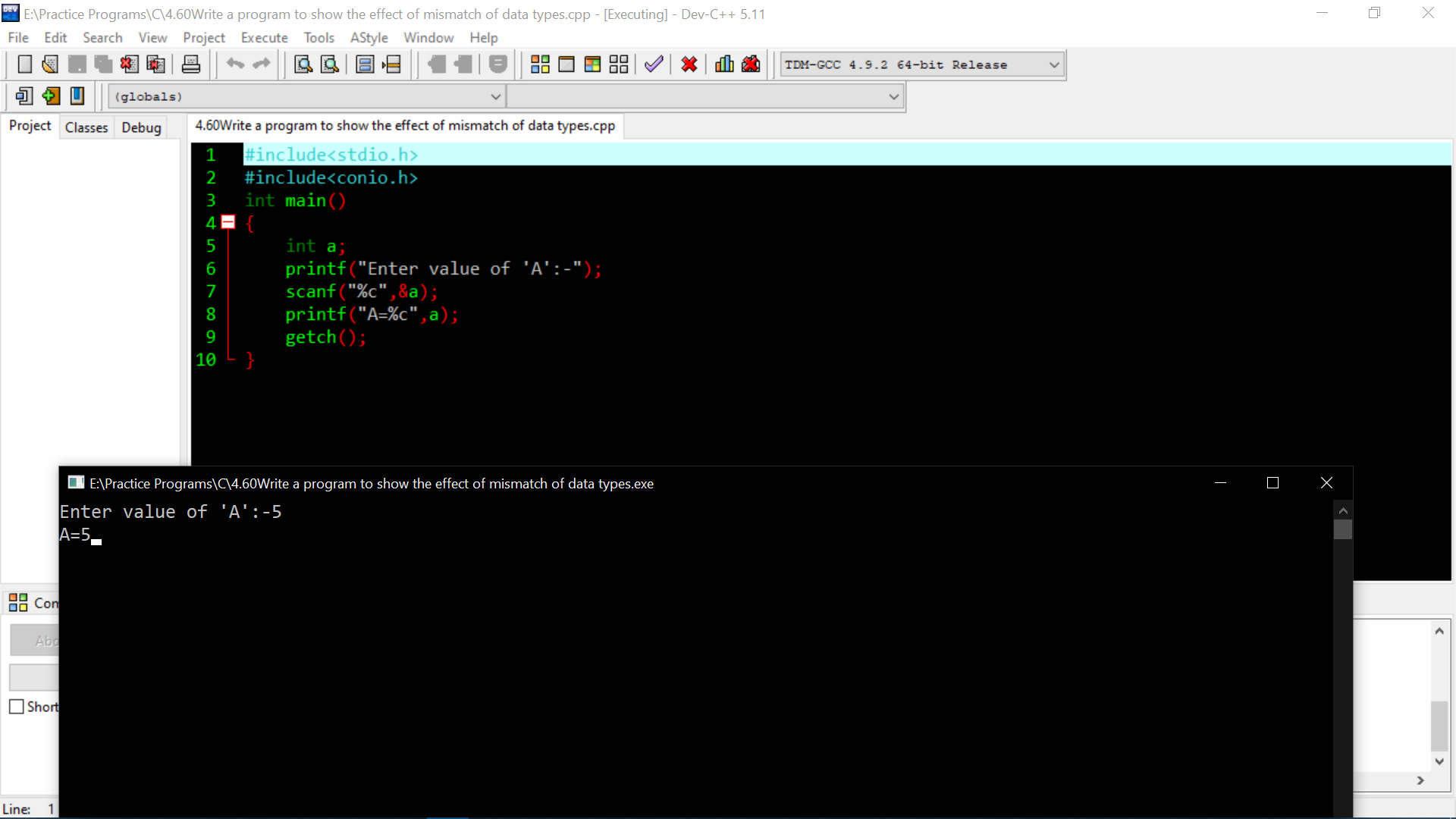1456x819 pixels.
Task: Click the new project item icon in second toolbar
Action: [x=24, y=96]
